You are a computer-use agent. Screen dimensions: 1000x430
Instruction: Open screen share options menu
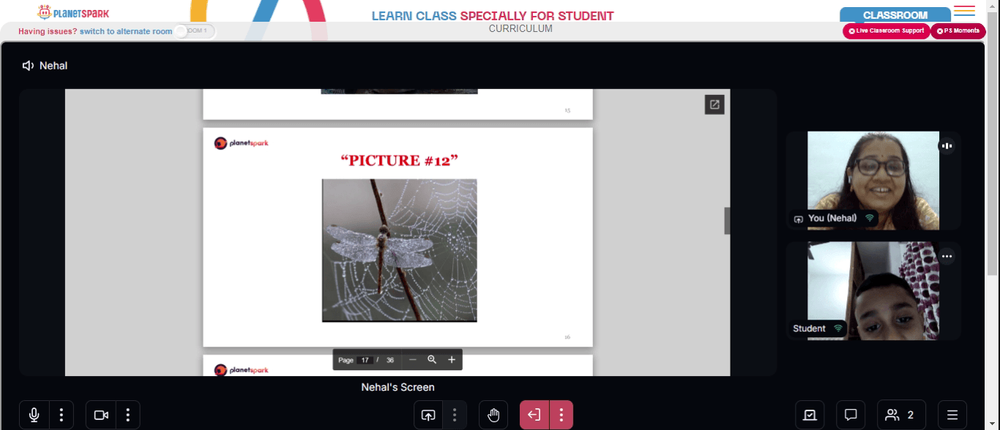455,415
